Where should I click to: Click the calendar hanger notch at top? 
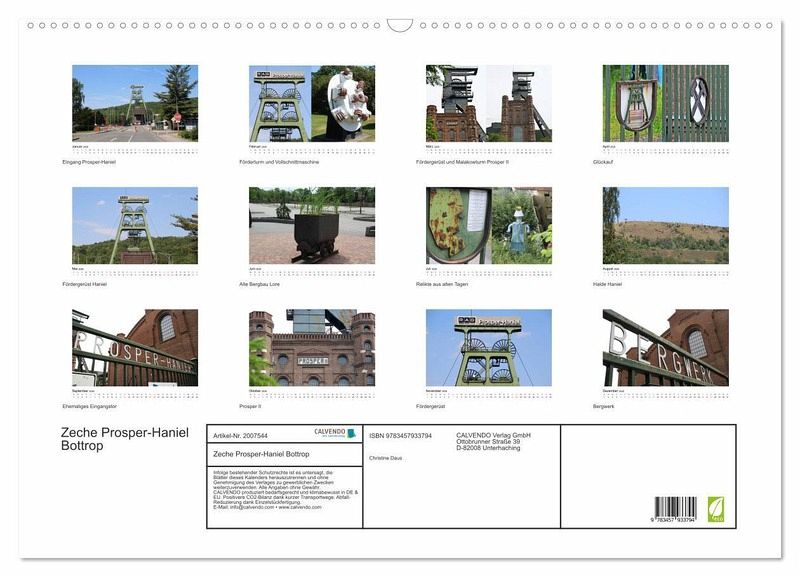pos(400,25)
